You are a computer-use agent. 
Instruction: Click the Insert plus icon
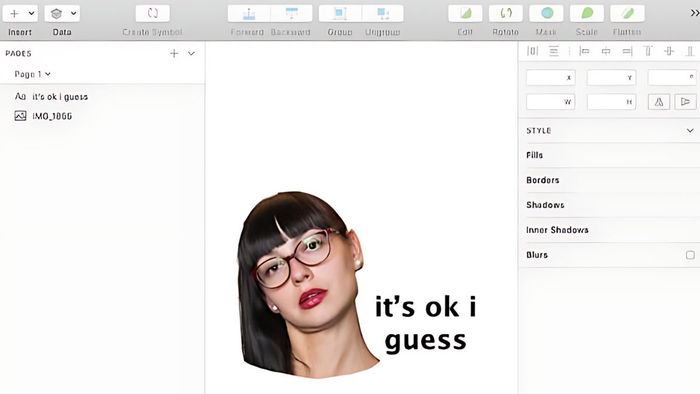coord(14,13)
